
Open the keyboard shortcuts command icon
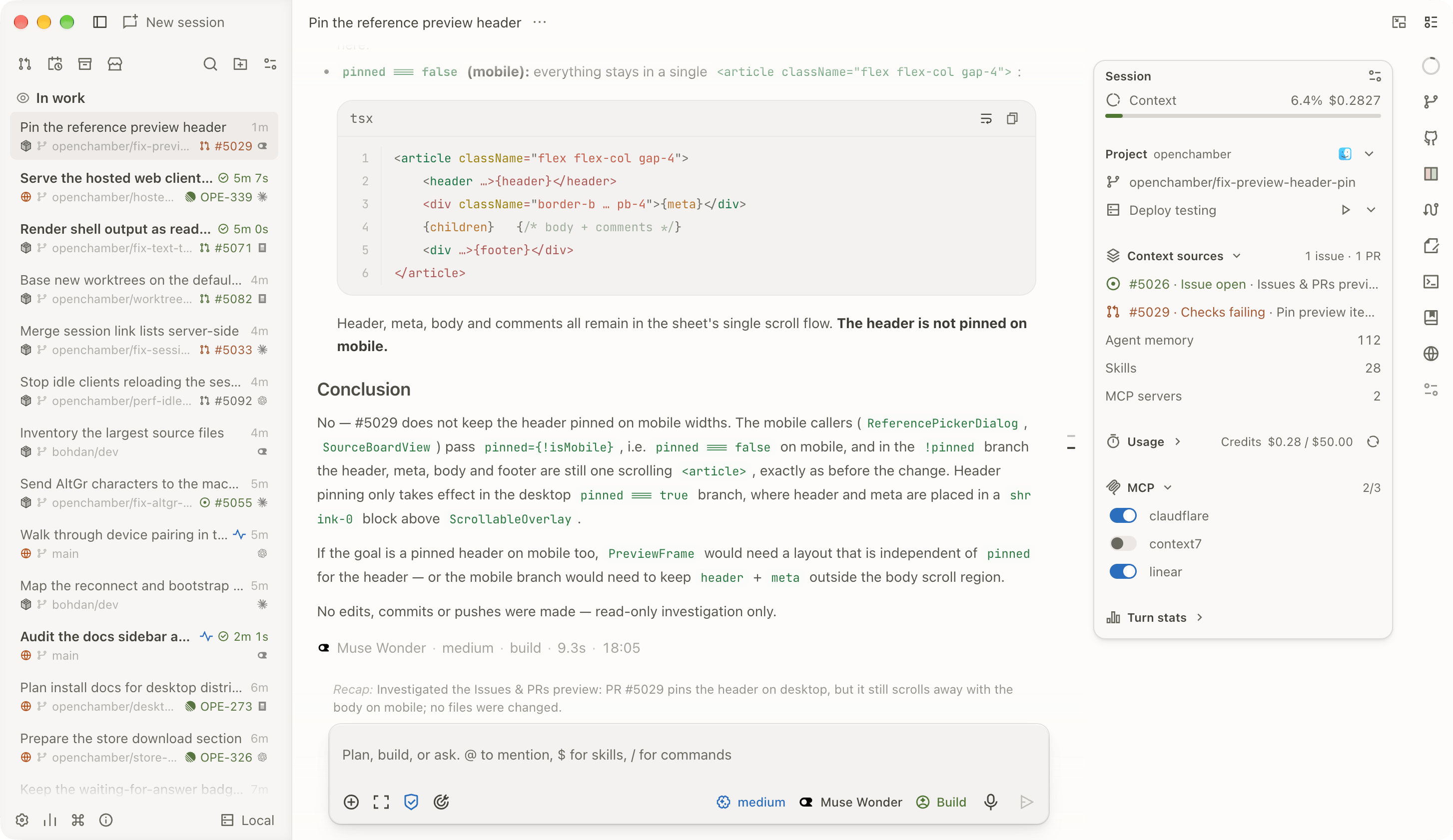coord(78,820)
